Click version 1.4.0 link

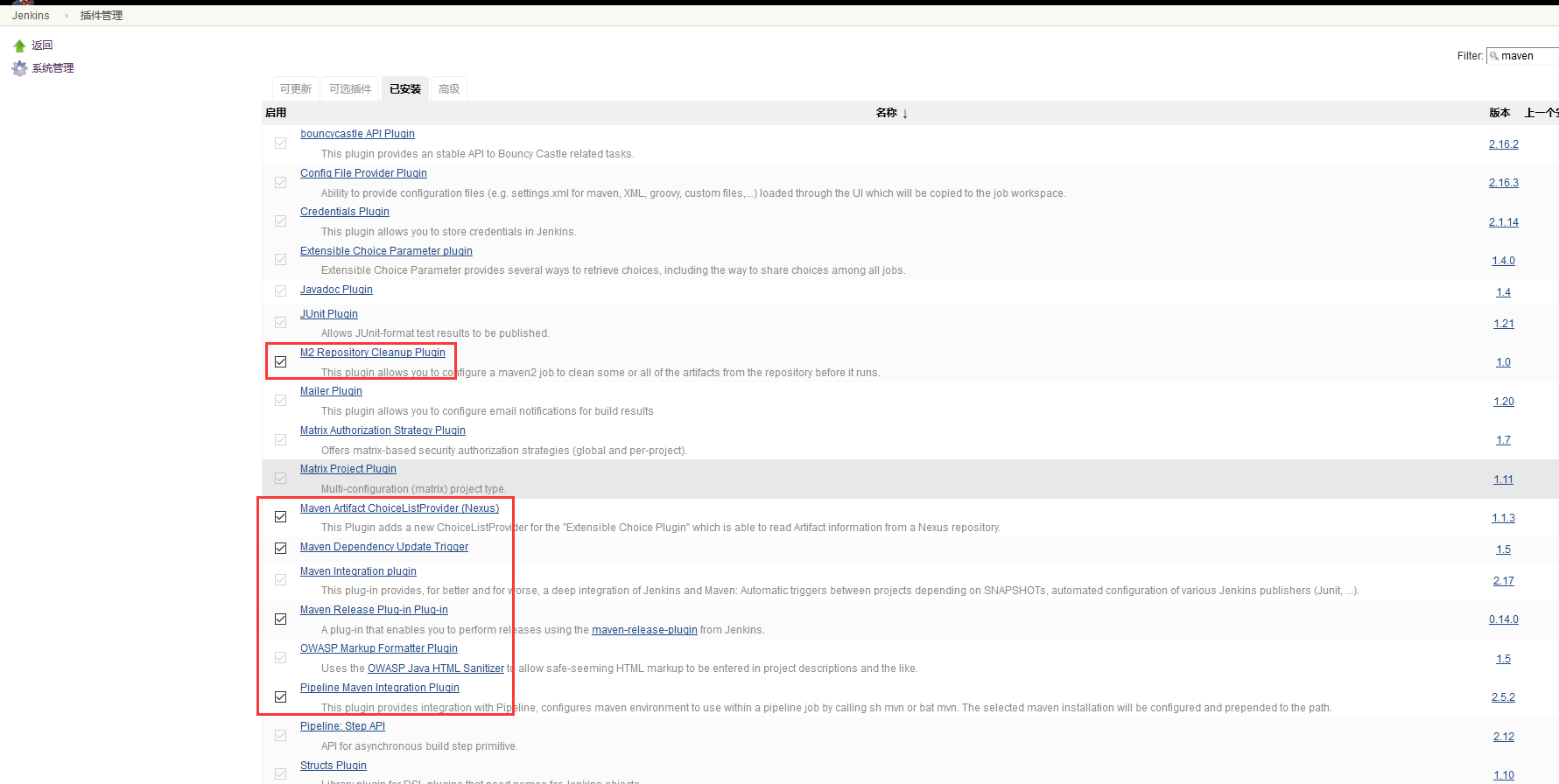click(1504, 261)
